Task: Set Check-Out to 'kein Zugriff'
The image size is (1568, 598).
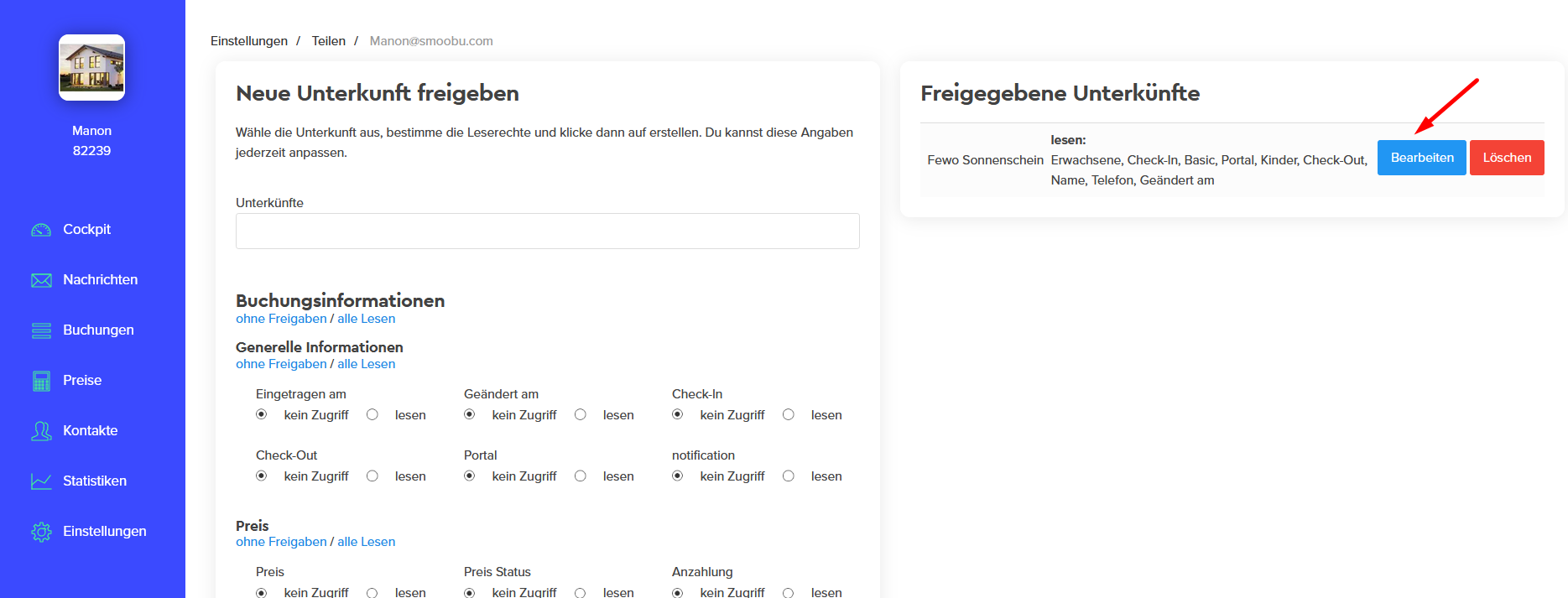Action: [x=262, y=476]
